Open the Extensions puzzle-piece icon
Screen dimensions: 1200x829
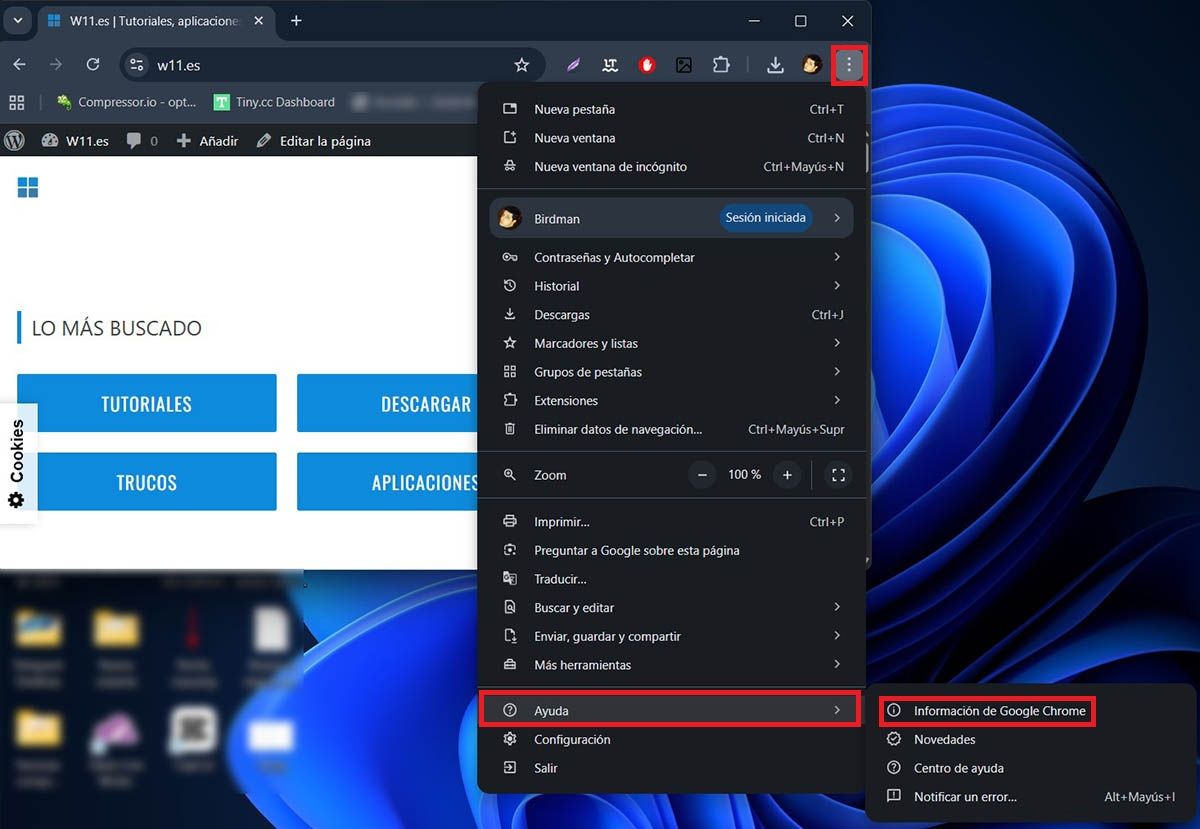721,65
